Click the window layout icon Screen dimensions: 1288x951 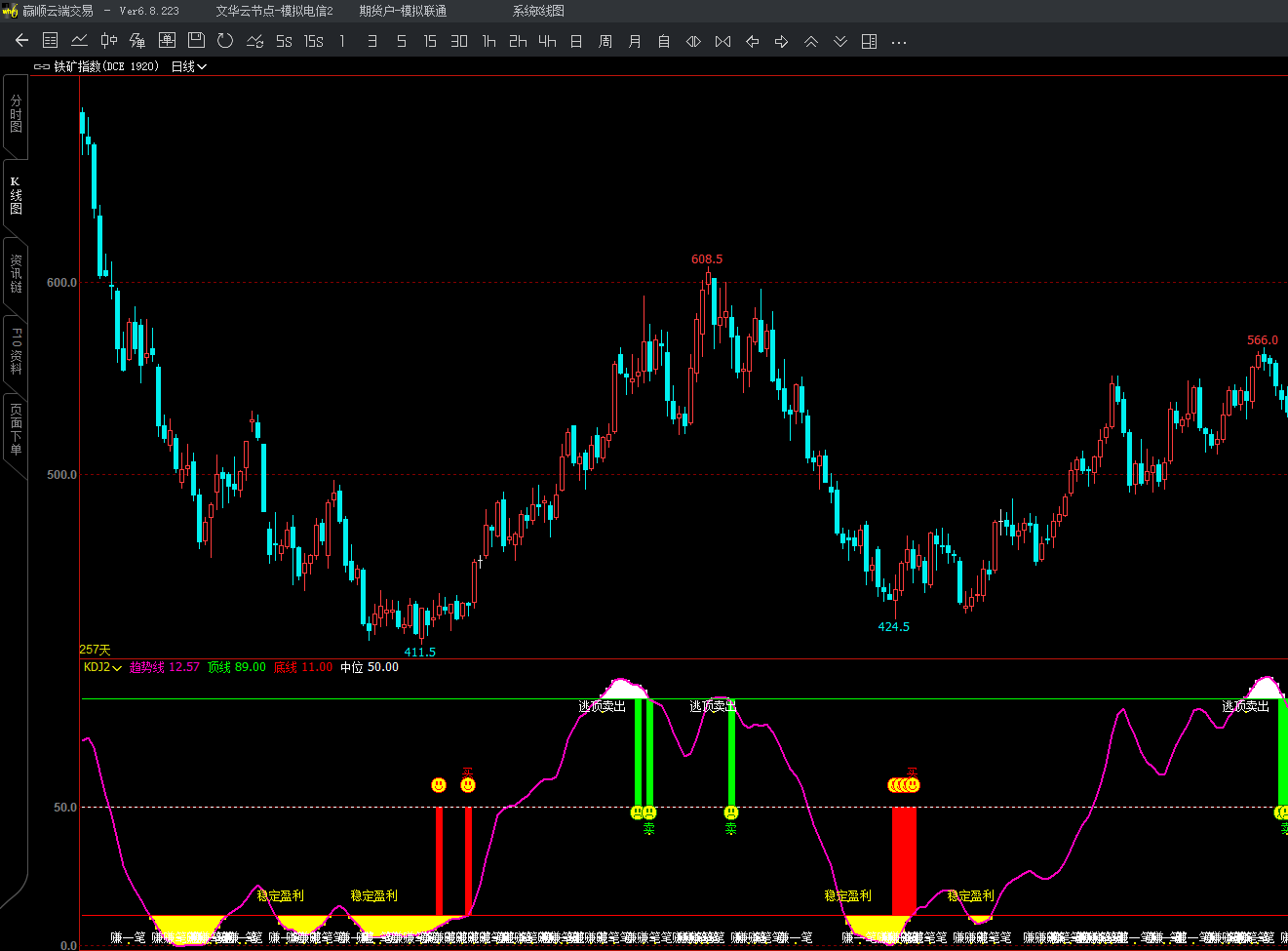tap(870, 41)
